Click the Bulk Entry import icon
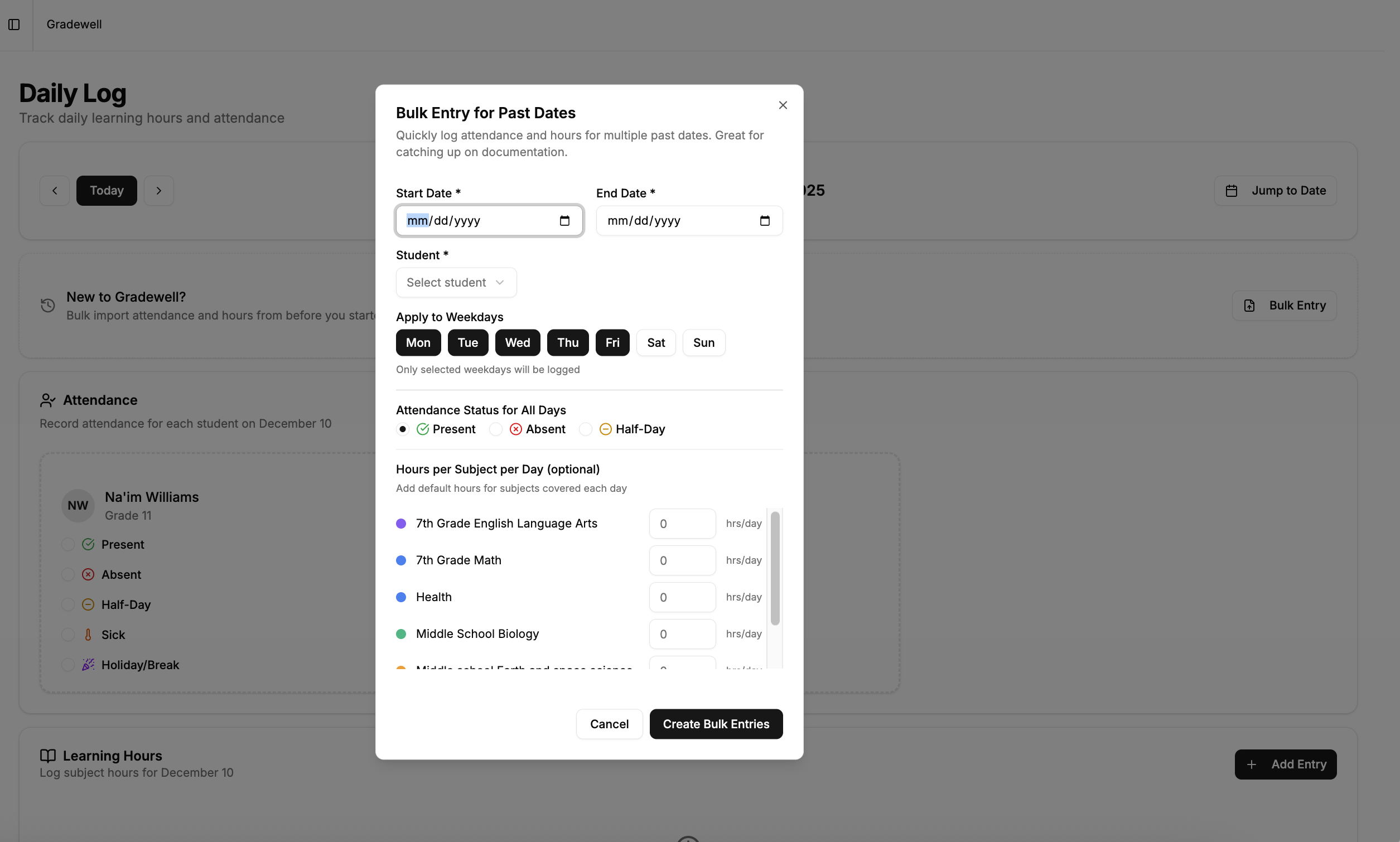The width and height of the screenshot is (1400, 842). click(1249, 304)
